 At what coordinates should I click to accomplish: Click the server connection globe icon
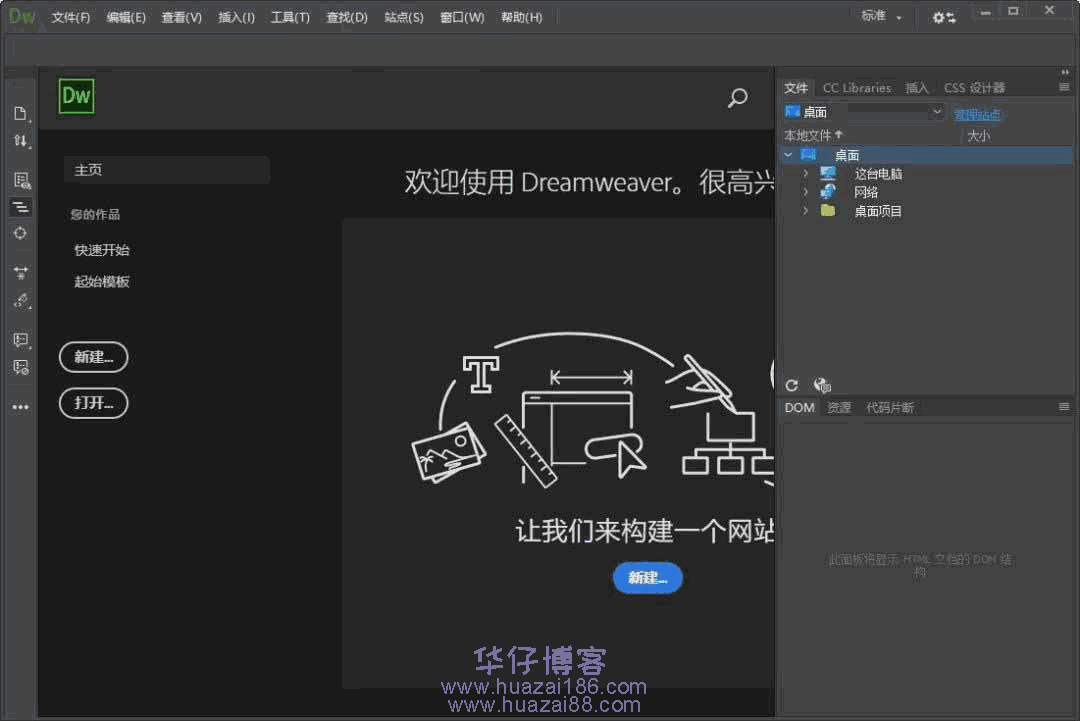822,385
